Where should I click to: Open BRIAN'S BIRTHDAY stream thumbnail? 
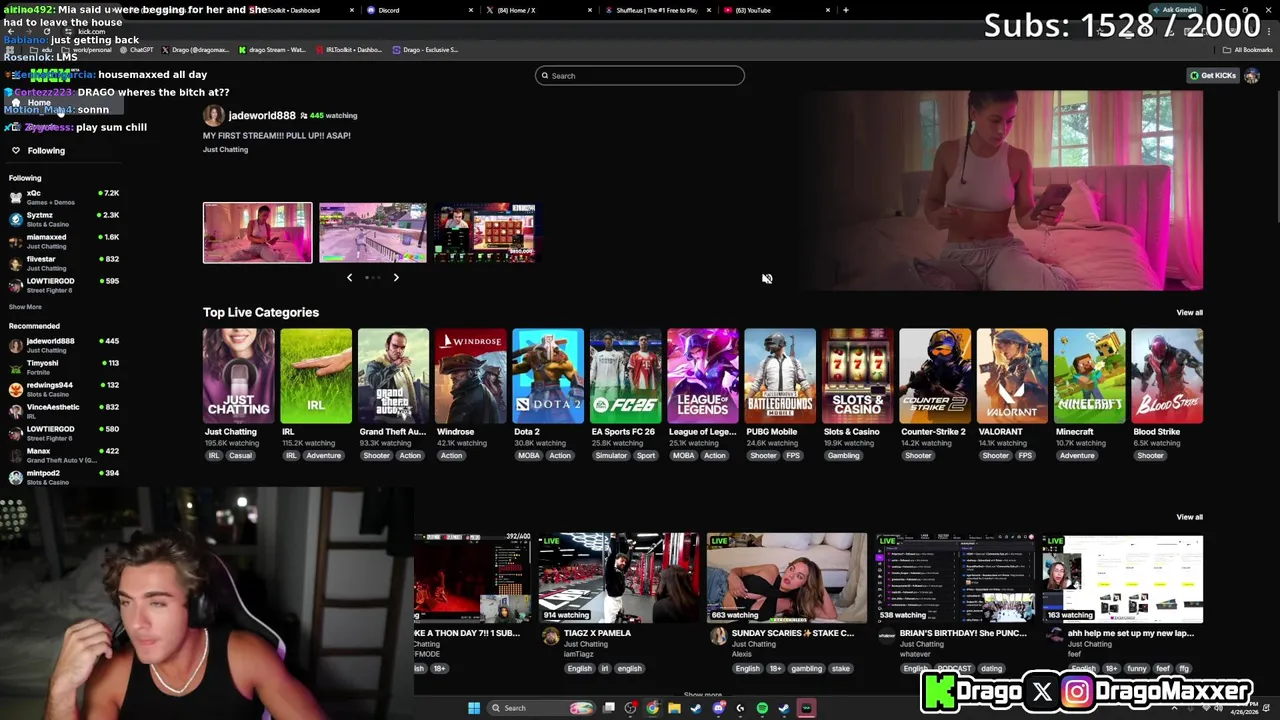click(x=955, y=578)
